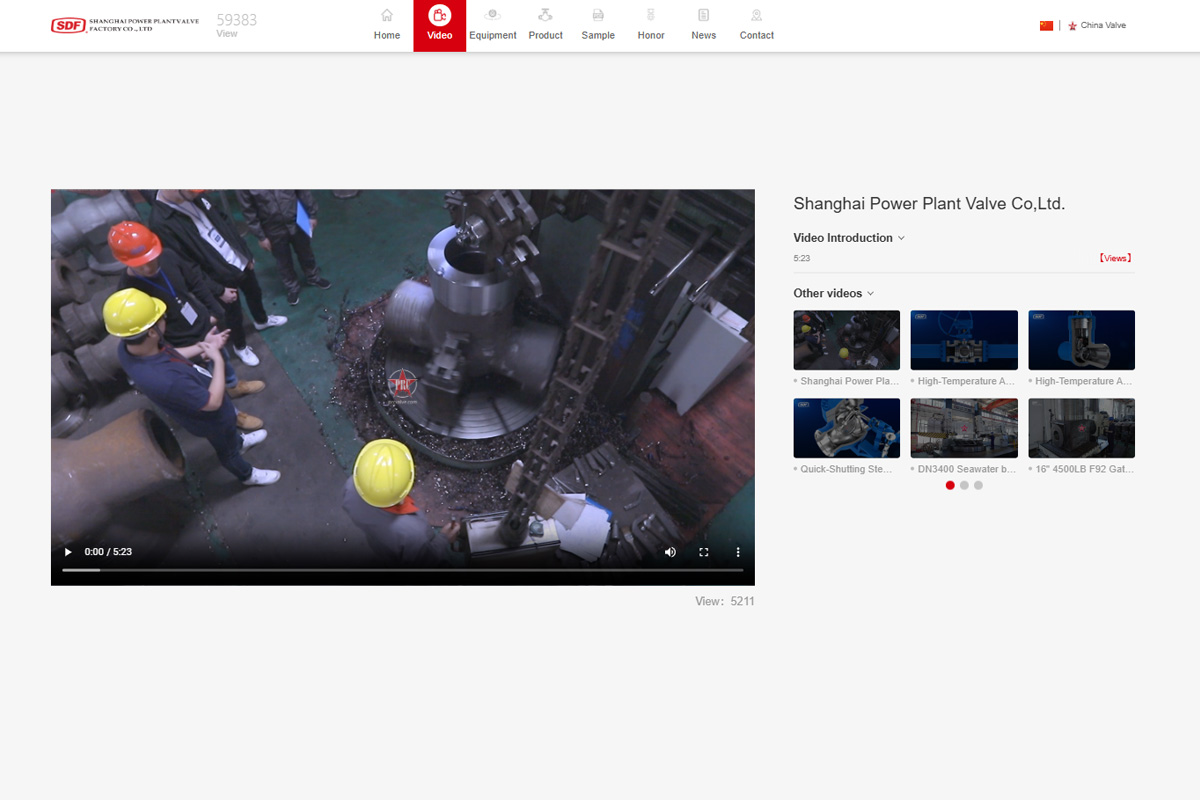1200x800 pixels.
Task: Open the Contact page icon
Action: coord(756,16)
